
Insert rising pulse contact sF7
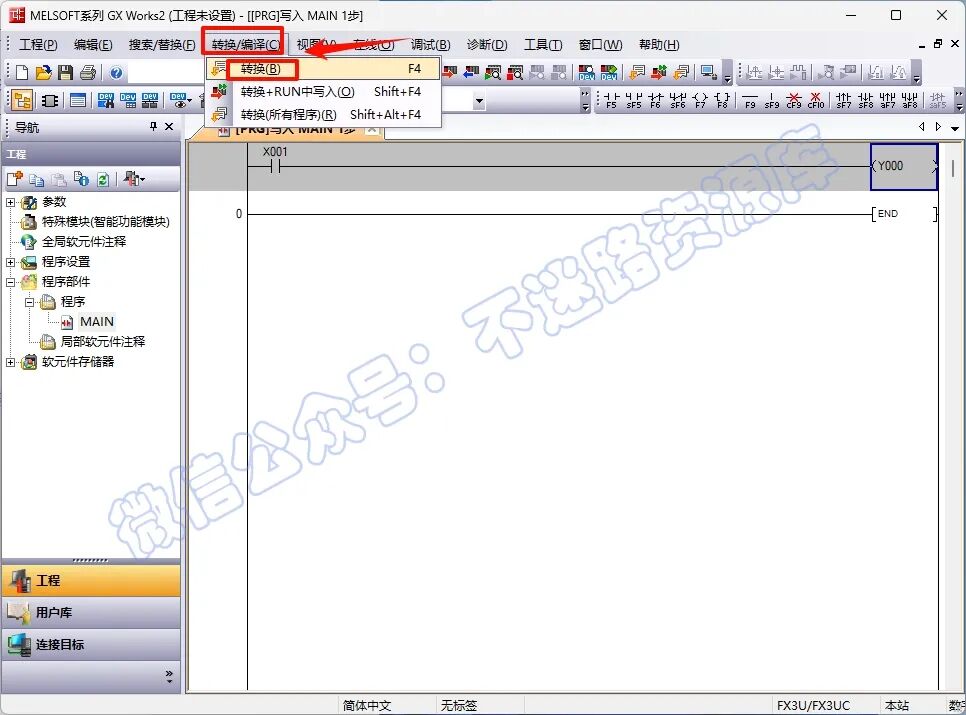(x=843, y=100)
